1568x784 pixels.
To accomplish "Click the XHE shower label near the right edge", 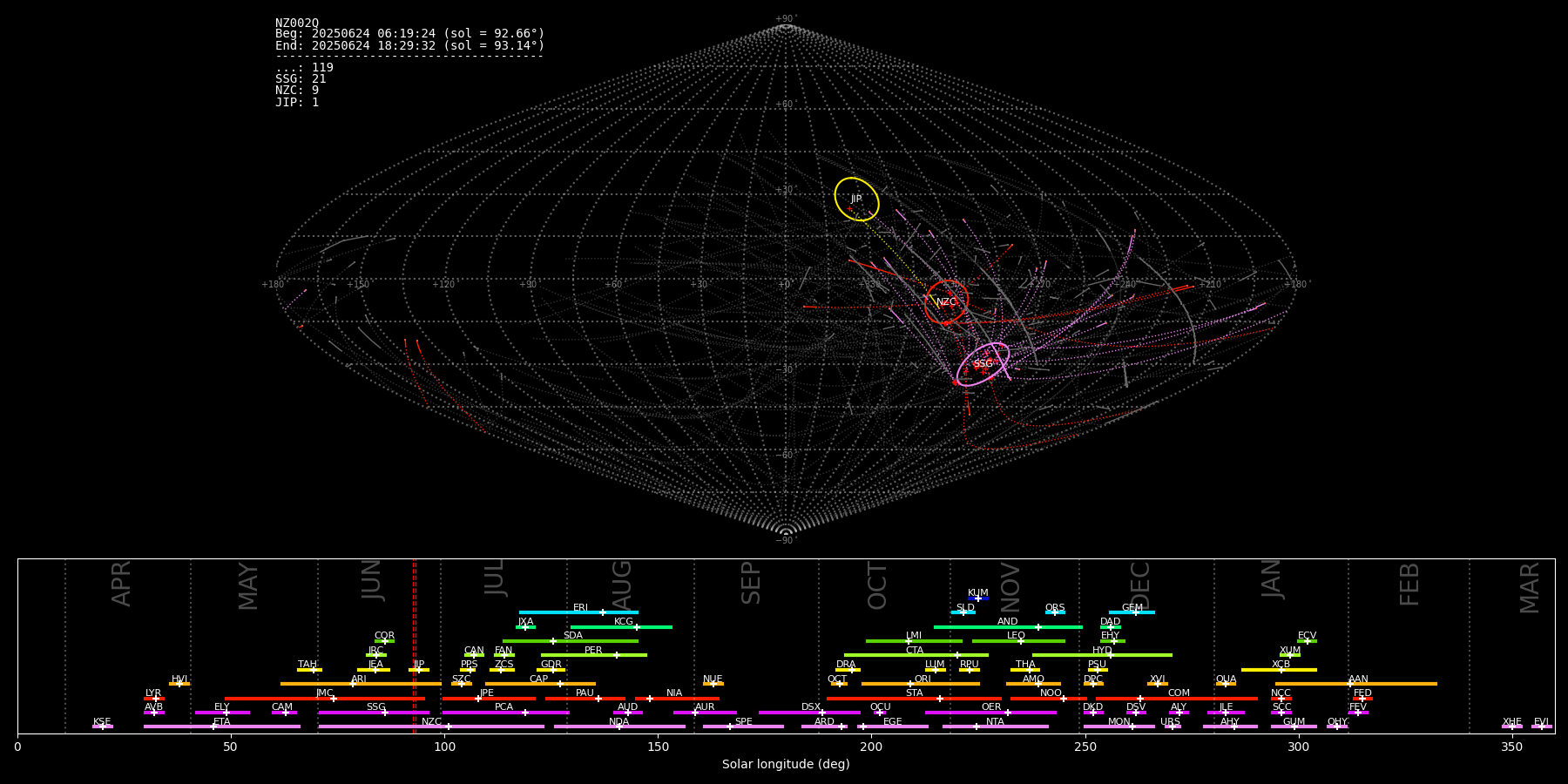I will (1512, 722).
